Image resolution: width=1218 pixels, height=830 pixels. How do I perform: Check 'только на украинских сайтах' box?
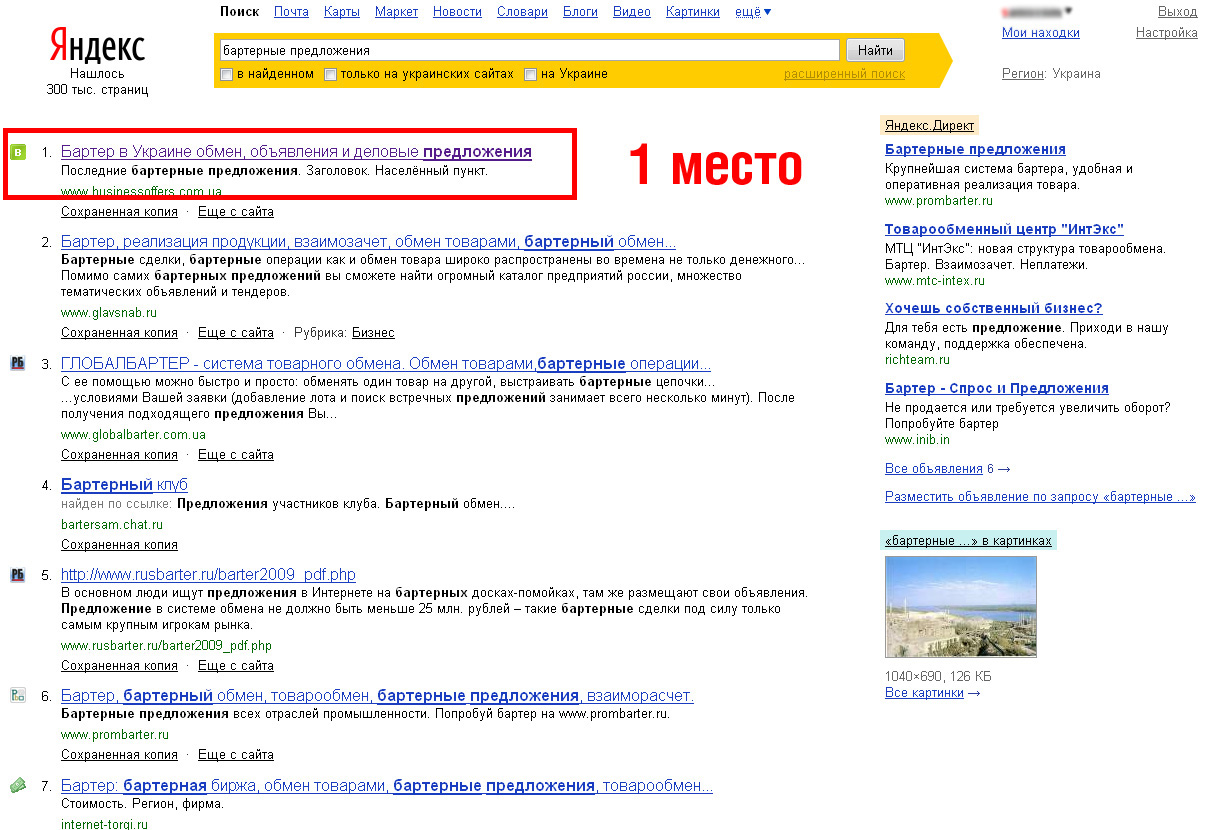pyautogui.click(x=330, y=74)
